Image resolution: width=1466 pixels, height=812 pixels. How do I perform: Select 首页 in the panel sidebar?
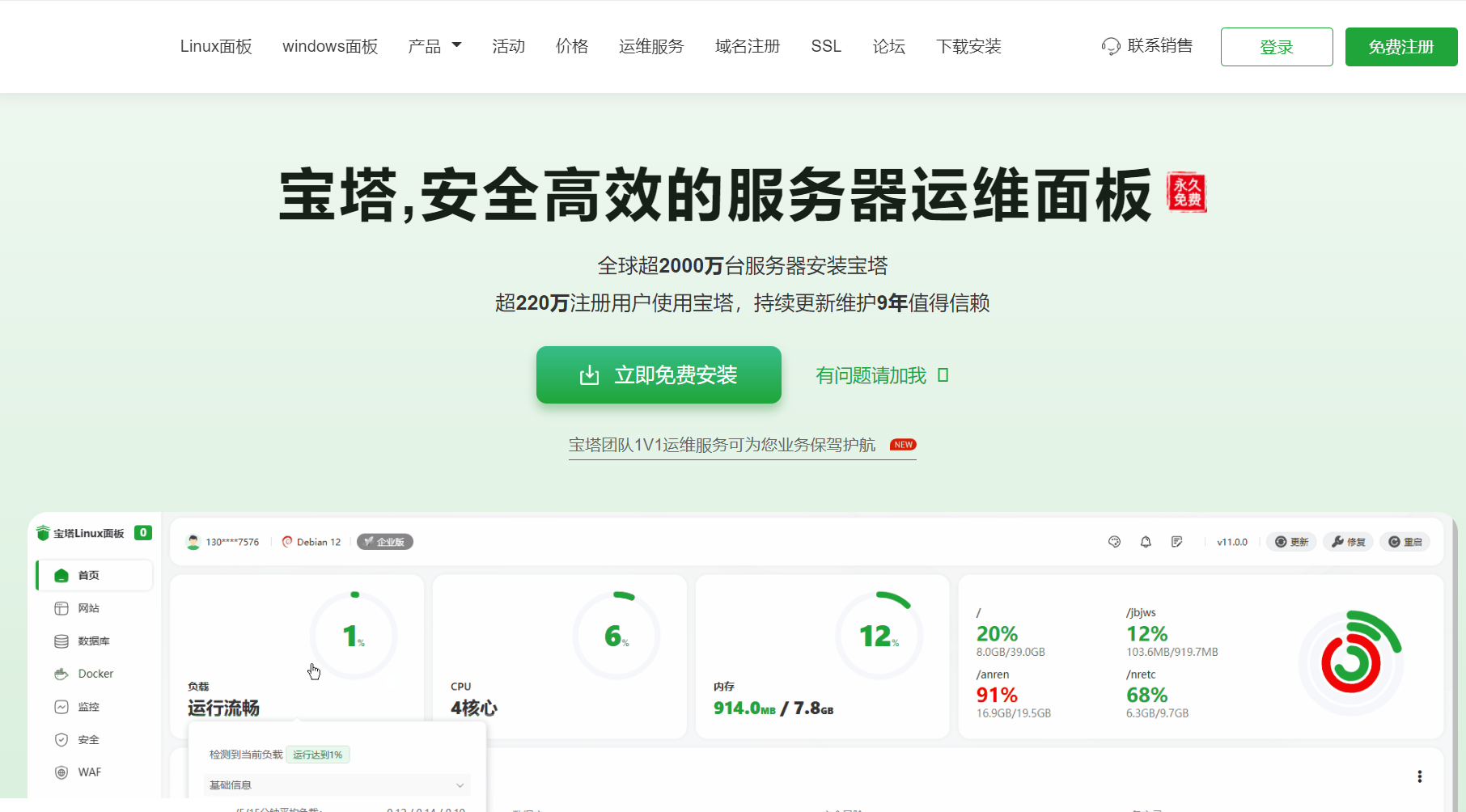(x=95, y=575)
